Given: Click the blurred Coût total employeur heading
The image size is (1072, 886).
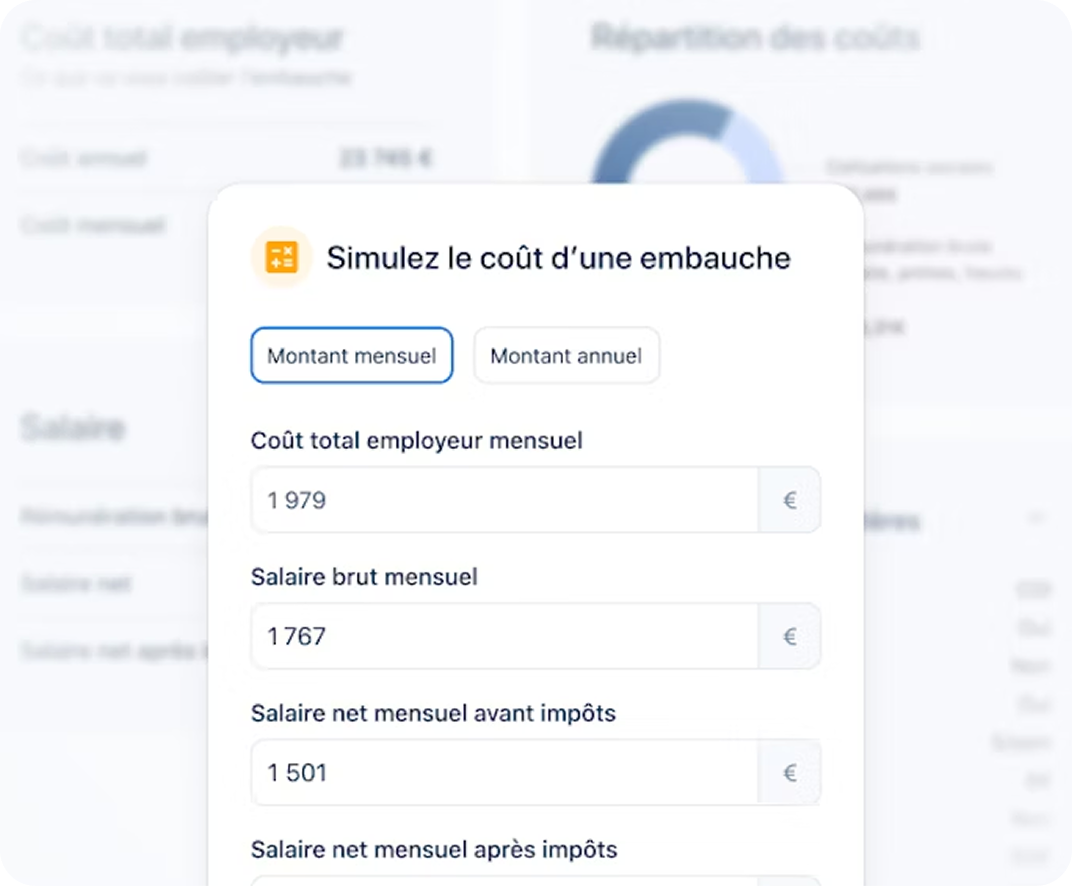Looking at the screenshot, I should 183,38.
